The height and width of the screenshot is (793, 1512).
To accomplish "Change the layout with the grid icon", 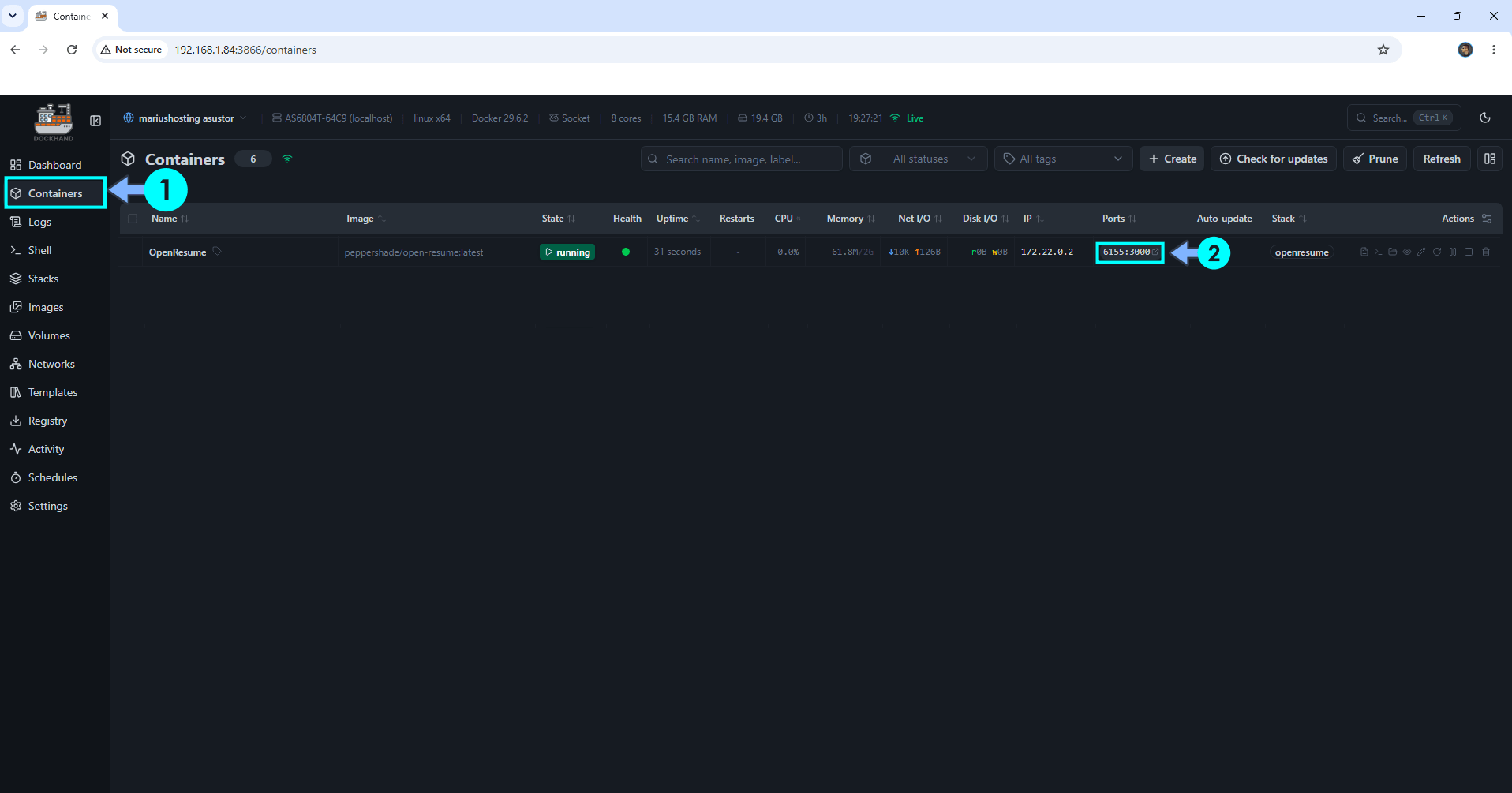I will [x=1490, y=159].
